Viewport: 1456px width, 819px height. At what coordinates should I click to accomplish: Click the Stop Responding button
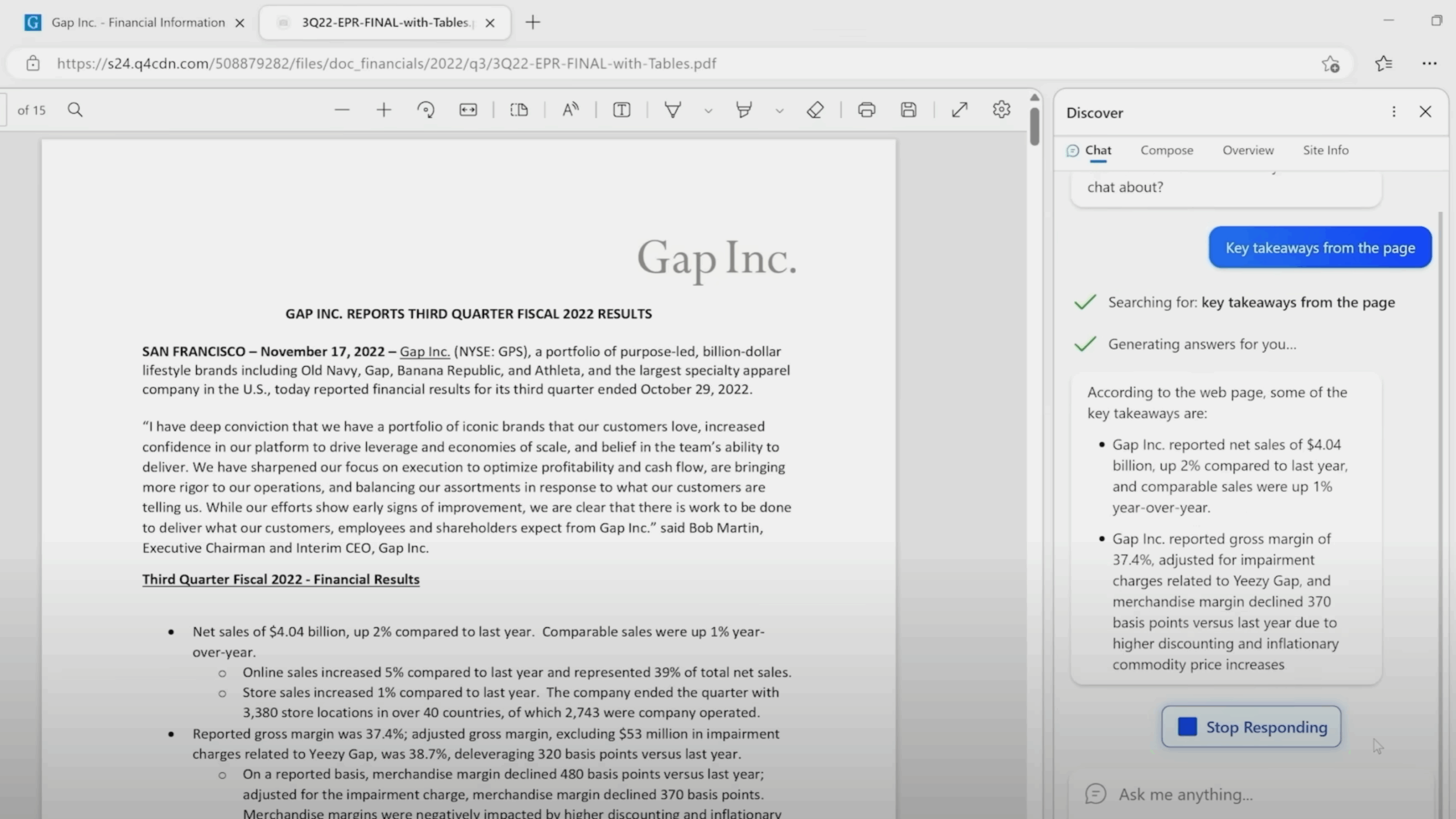click(1251, 727)
